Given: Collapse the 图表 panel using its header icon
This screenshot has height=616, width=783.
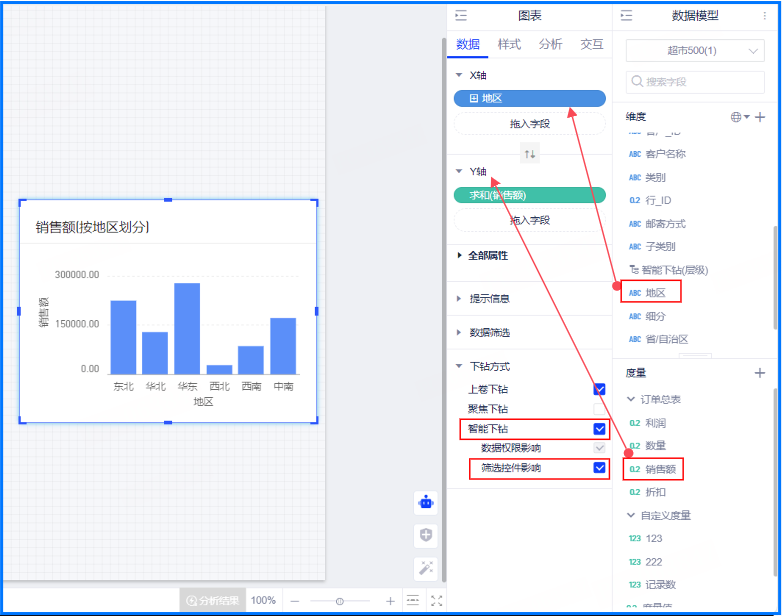Looking at the screenshot, I should 461,16.
